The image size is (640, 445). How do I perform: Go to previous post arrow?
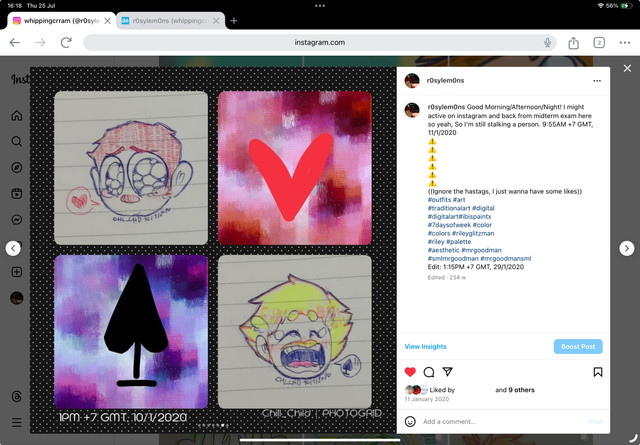click(13, 248)
